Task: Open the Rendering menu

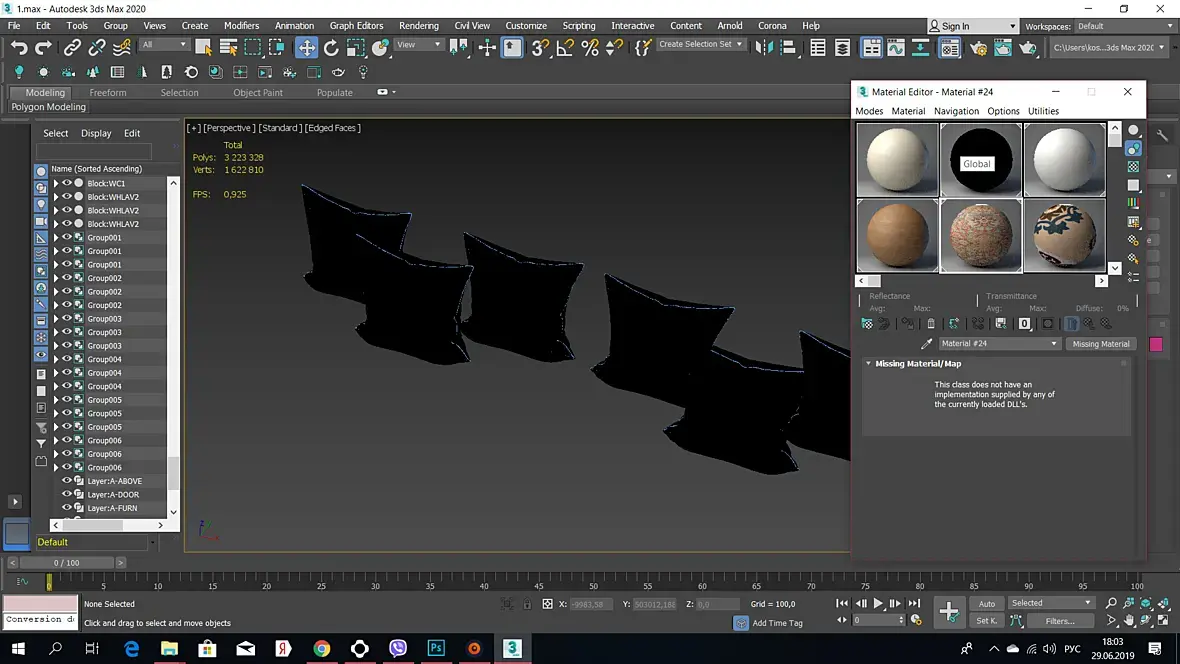Action: 418,26
